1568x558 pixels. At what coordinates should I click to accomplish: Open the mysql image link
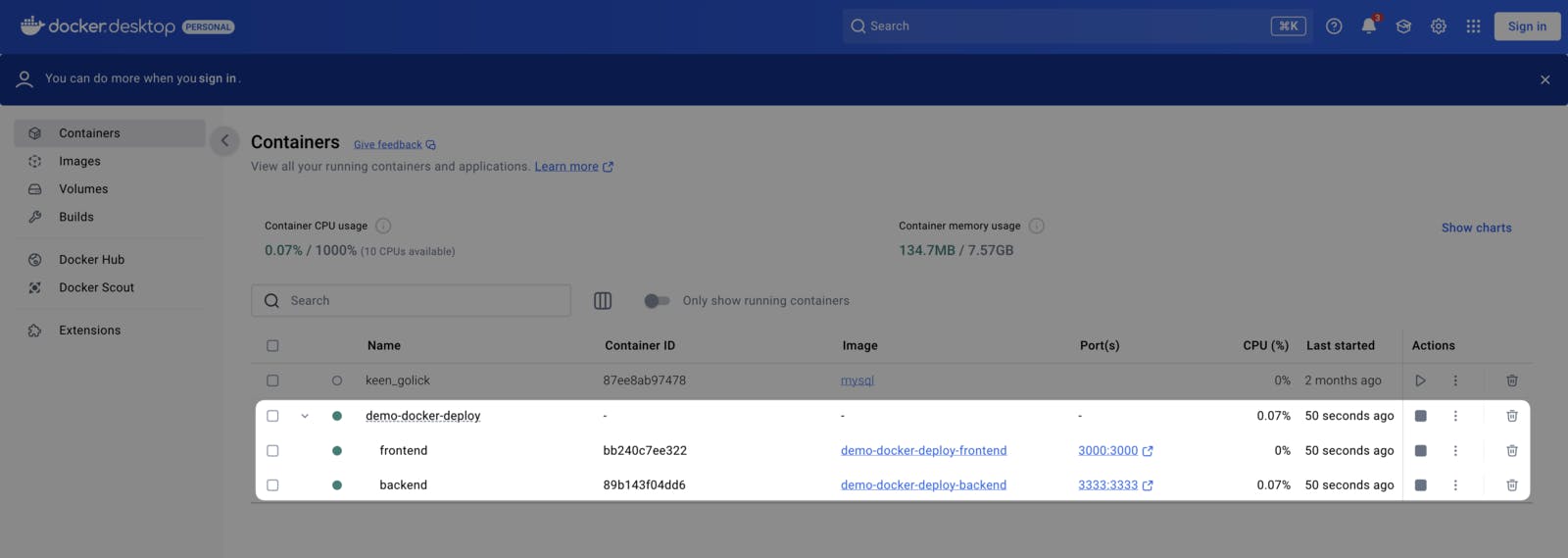tap(857, 380)
